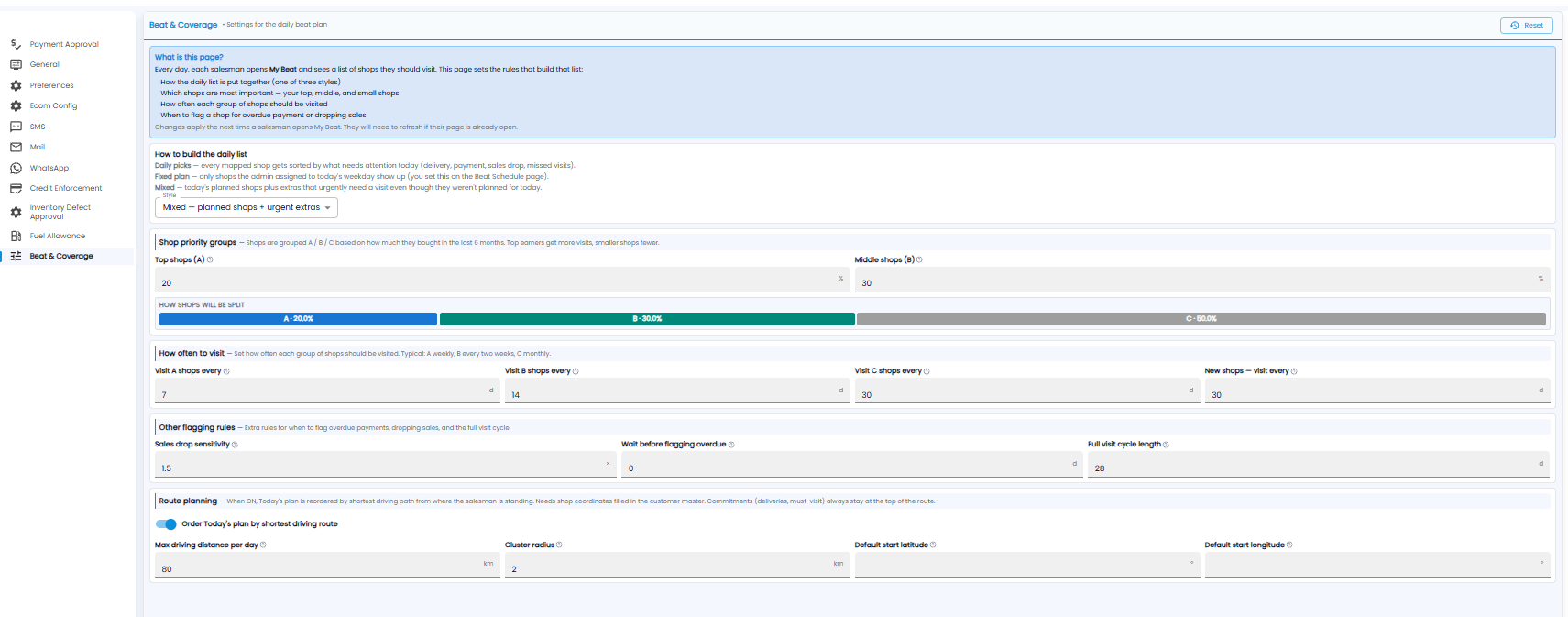1568x617 pixels.
Task: Click info icon beside Wait before flagging overdue
Action: pyautogui.click(x=731, y=445)
